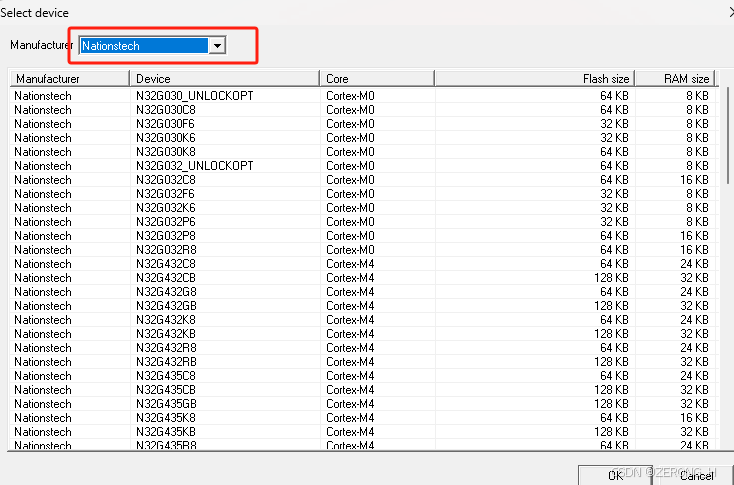This screenshot has width=734, height=485.
Task: Click the OK button
Action: tap(615, 475)
